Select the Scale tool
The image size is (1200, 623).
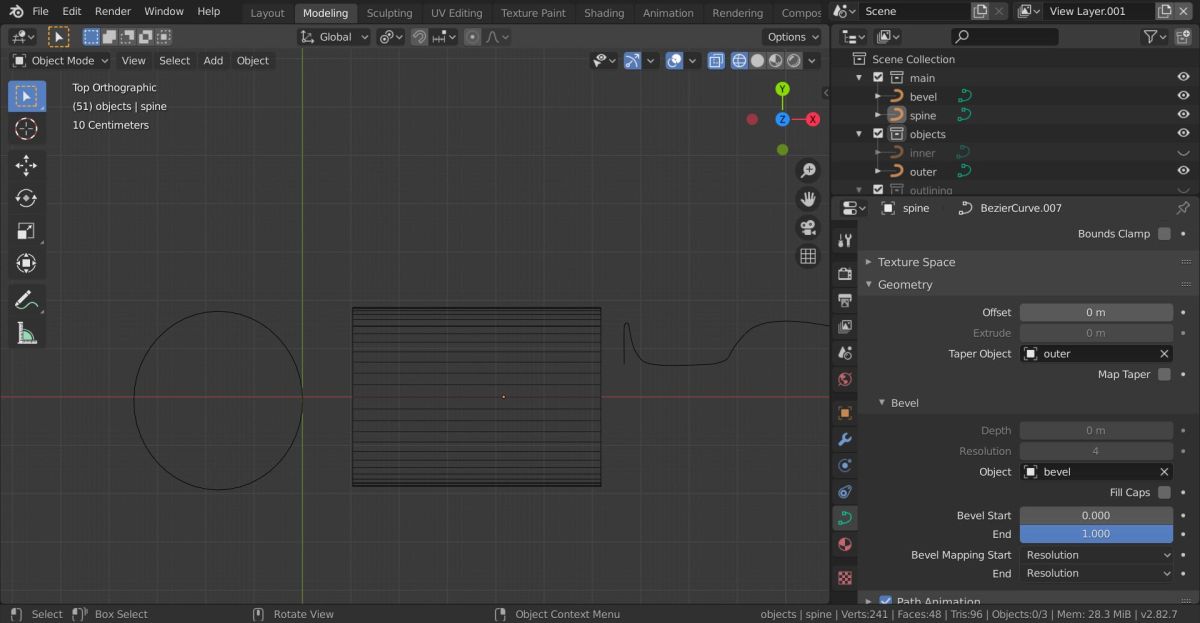(x=26, y=231)
